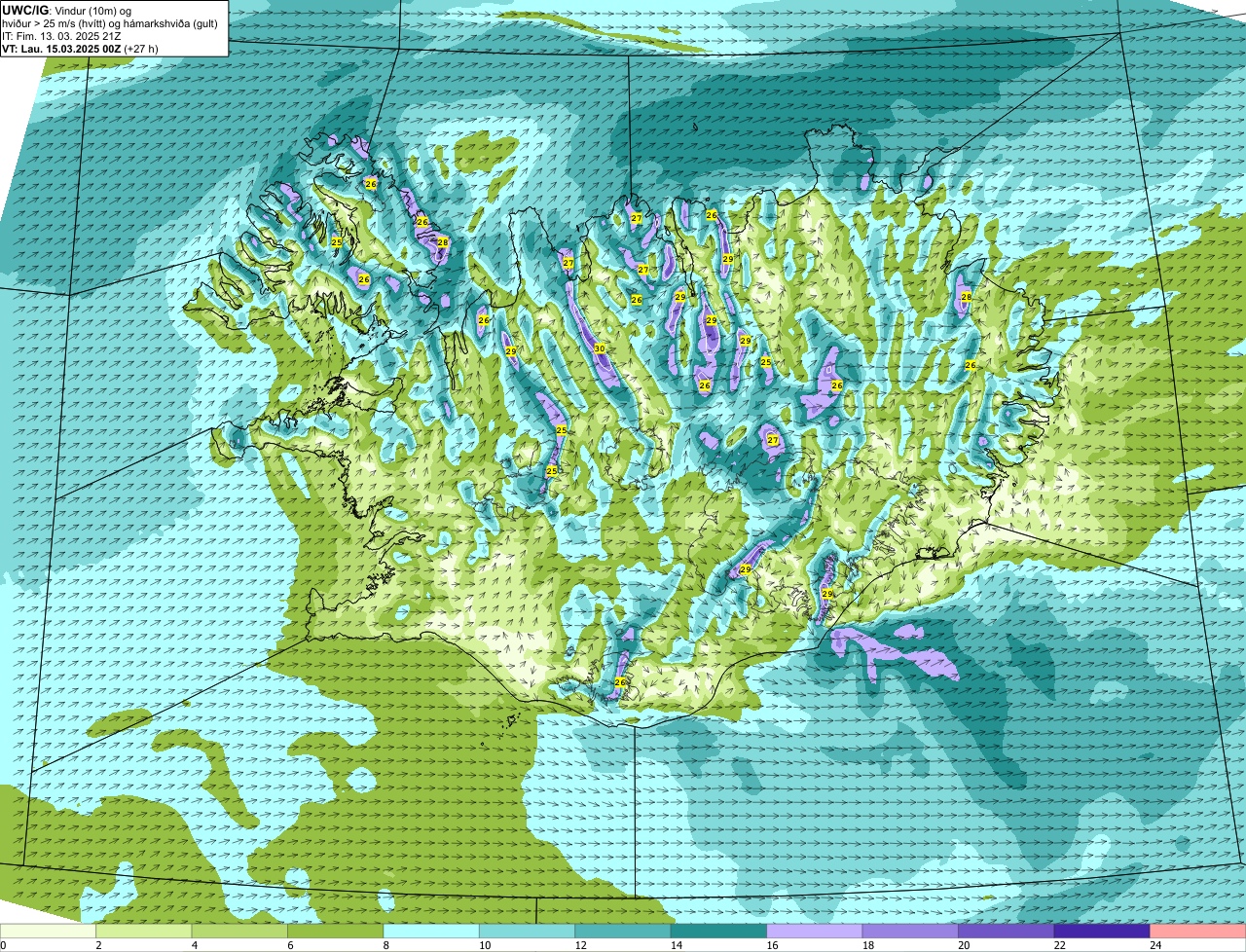Click legend scale tick label '8'
This screenshot has width=1246, height=952.
pos(385,945)
